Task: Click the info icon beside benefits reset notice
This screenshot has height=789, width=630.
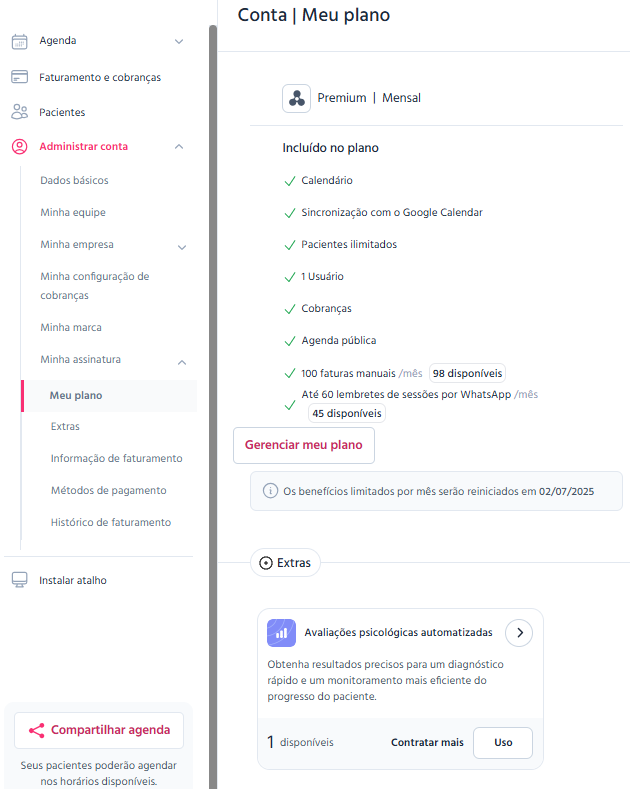Action: pyautogui.click(x=270, y=491)
